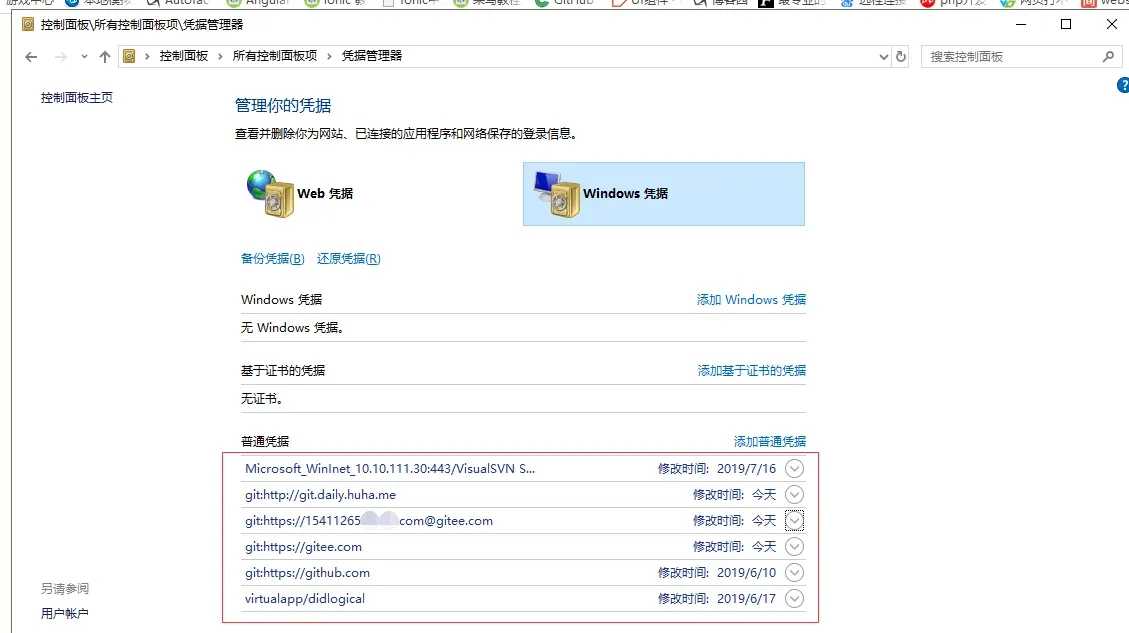Go up one level with up arrow
The width and height of the screenshot is (1129, 633).
click(105, 56)
